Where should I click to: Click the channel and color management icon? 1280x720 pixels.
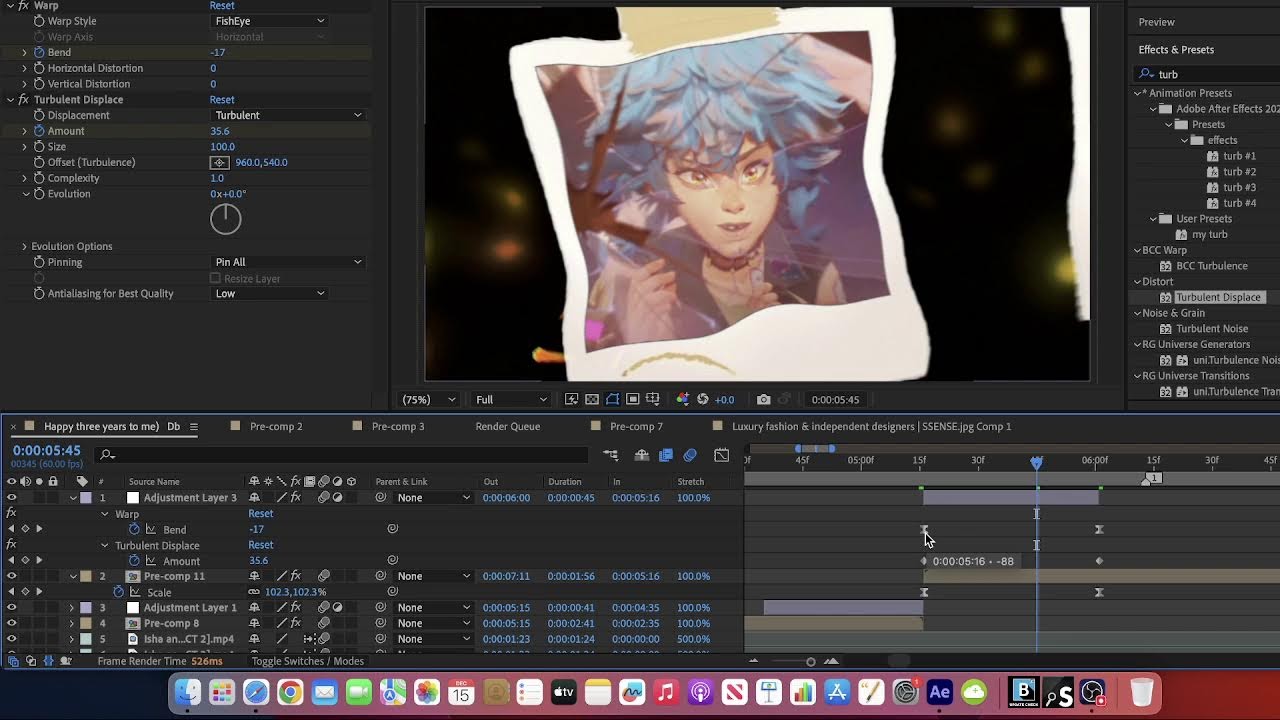tap(682, 399)
